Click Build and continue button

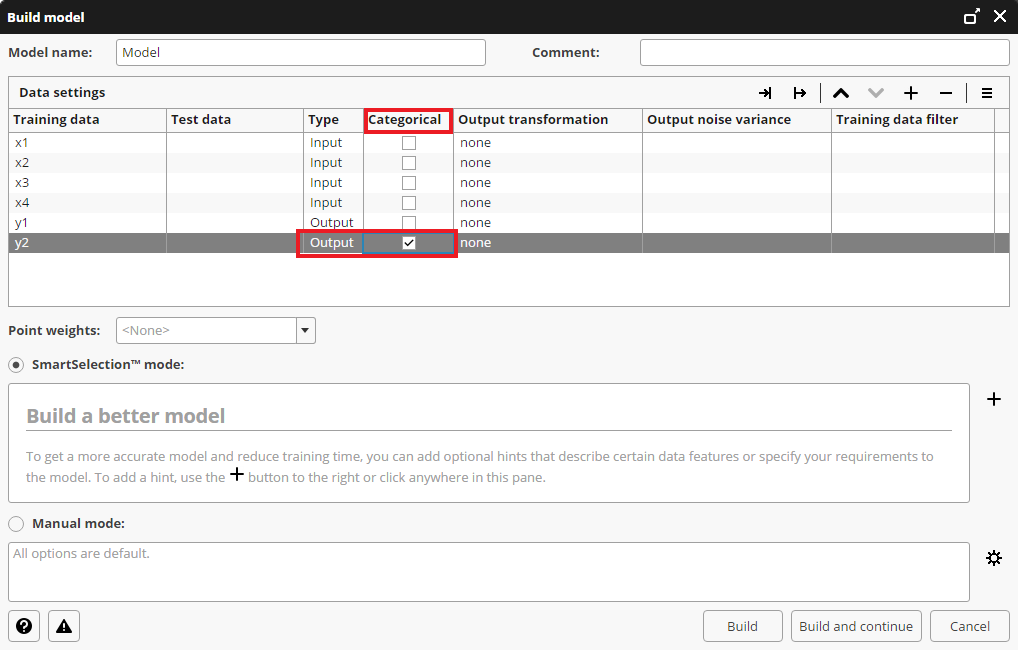[x=856, y=626]
